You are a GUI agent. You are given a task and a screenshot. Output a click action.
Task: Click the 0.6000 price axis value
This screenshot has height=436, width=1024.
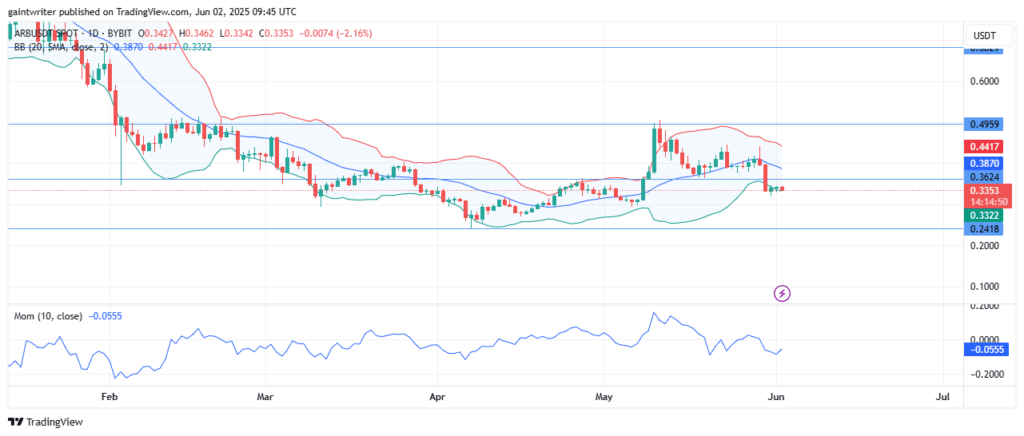987,82
